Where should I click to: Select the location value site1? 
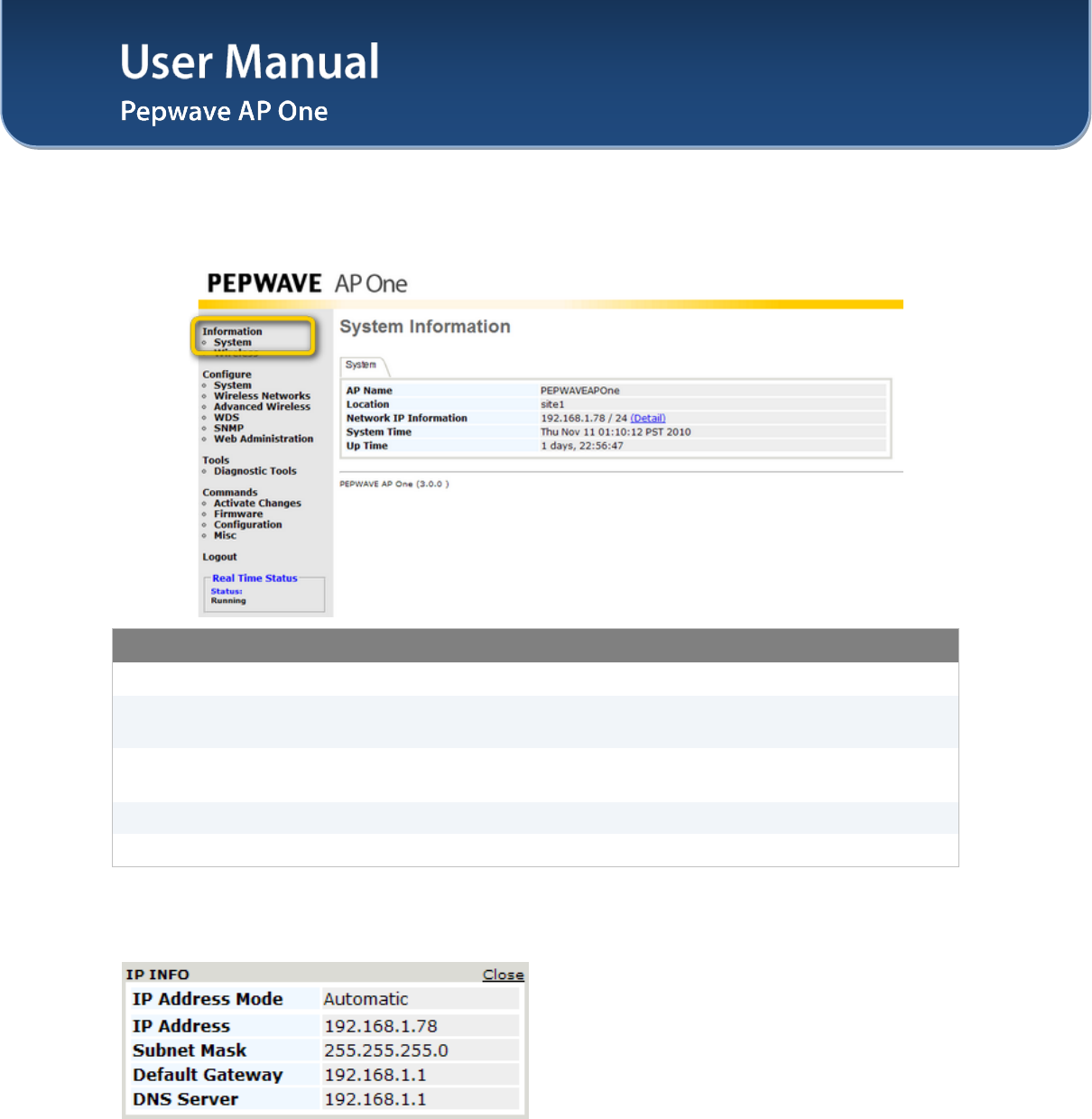[552, 405]
